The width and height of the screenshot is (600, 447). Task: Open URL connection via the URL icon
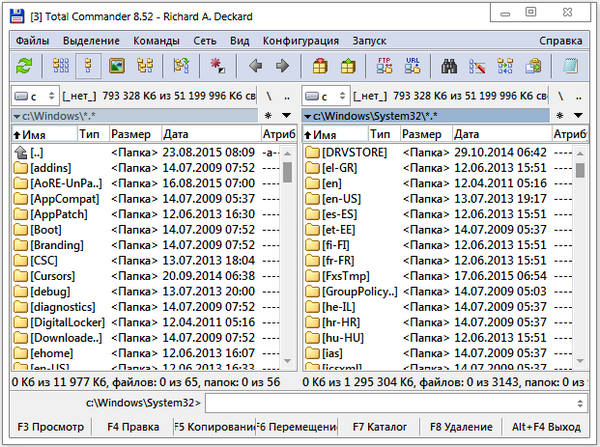point(412,66)
